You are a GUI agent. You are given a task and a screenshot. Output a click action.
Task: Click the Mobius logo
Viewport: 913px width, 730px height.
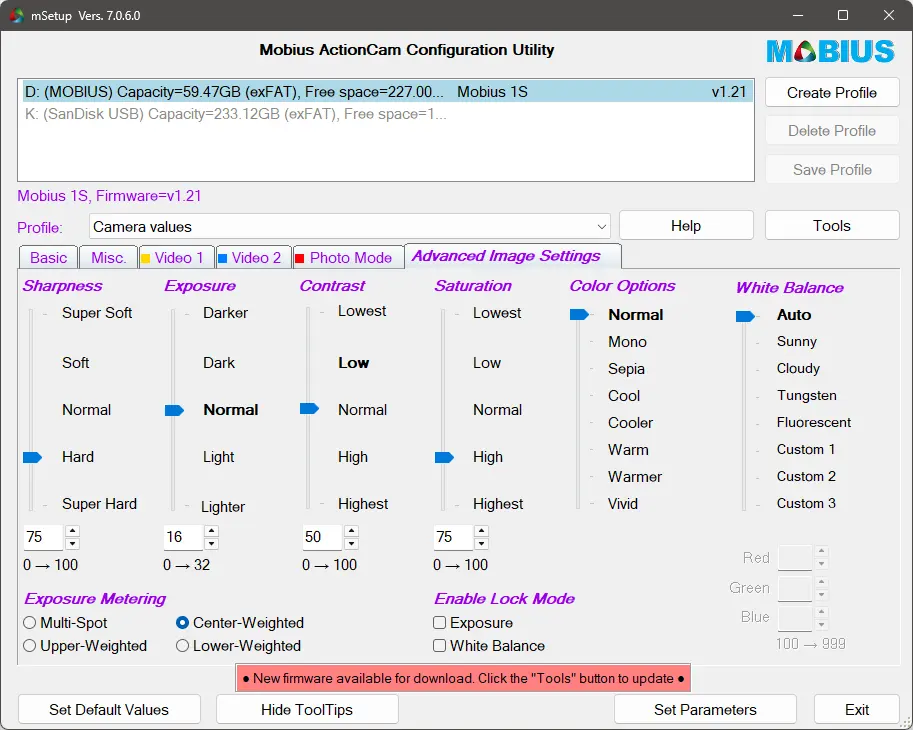pos(830,51)
